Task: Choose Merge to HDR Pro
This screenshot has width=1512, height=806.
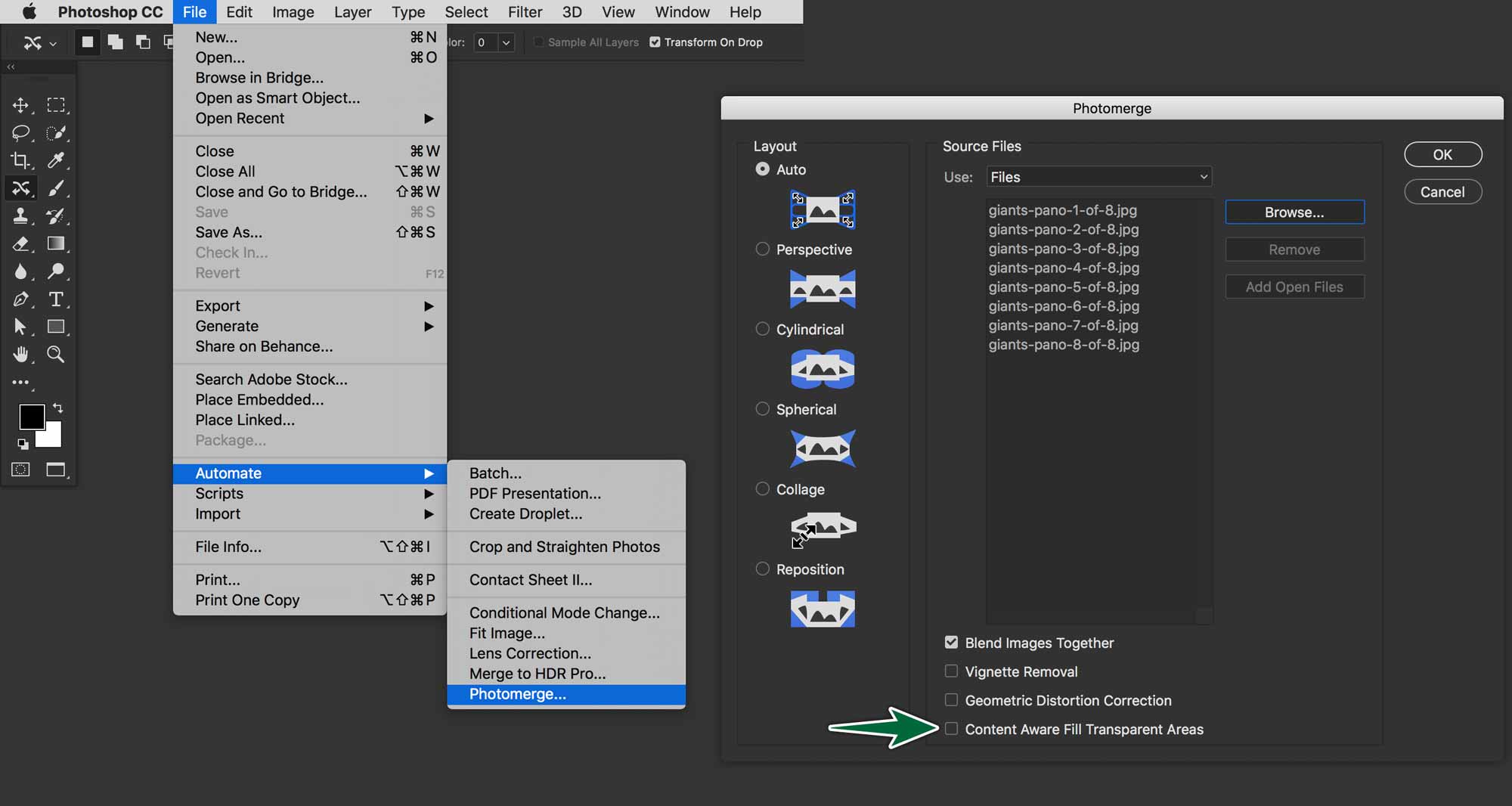Action: (566, 674)
